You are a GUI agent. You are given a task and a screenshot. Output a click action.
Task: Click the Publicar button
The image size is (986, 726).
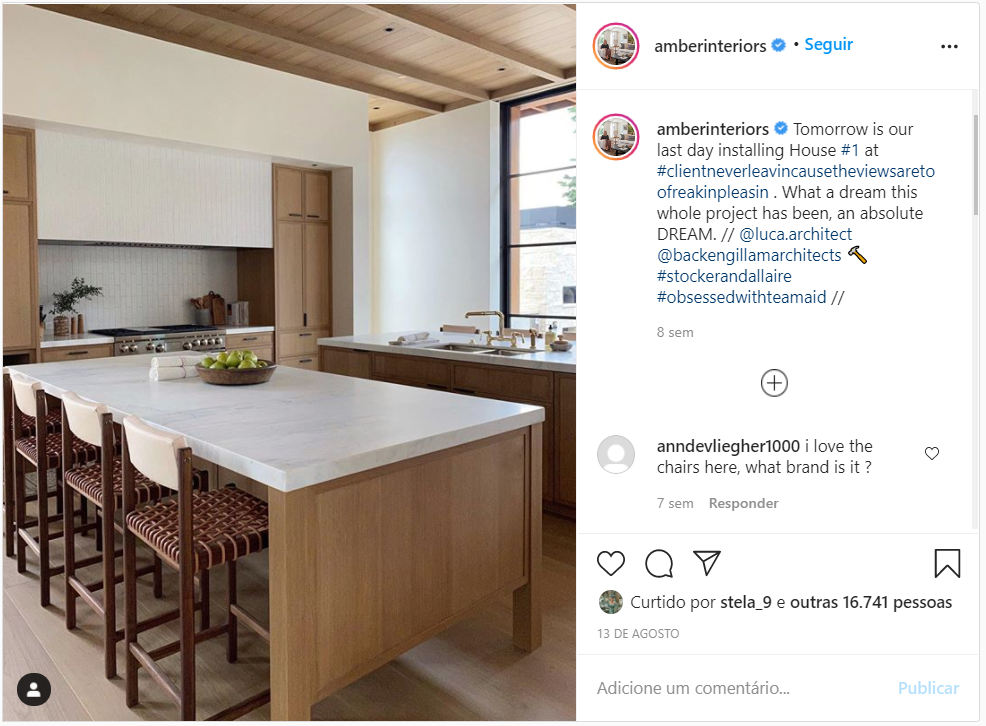coord(928,688)
